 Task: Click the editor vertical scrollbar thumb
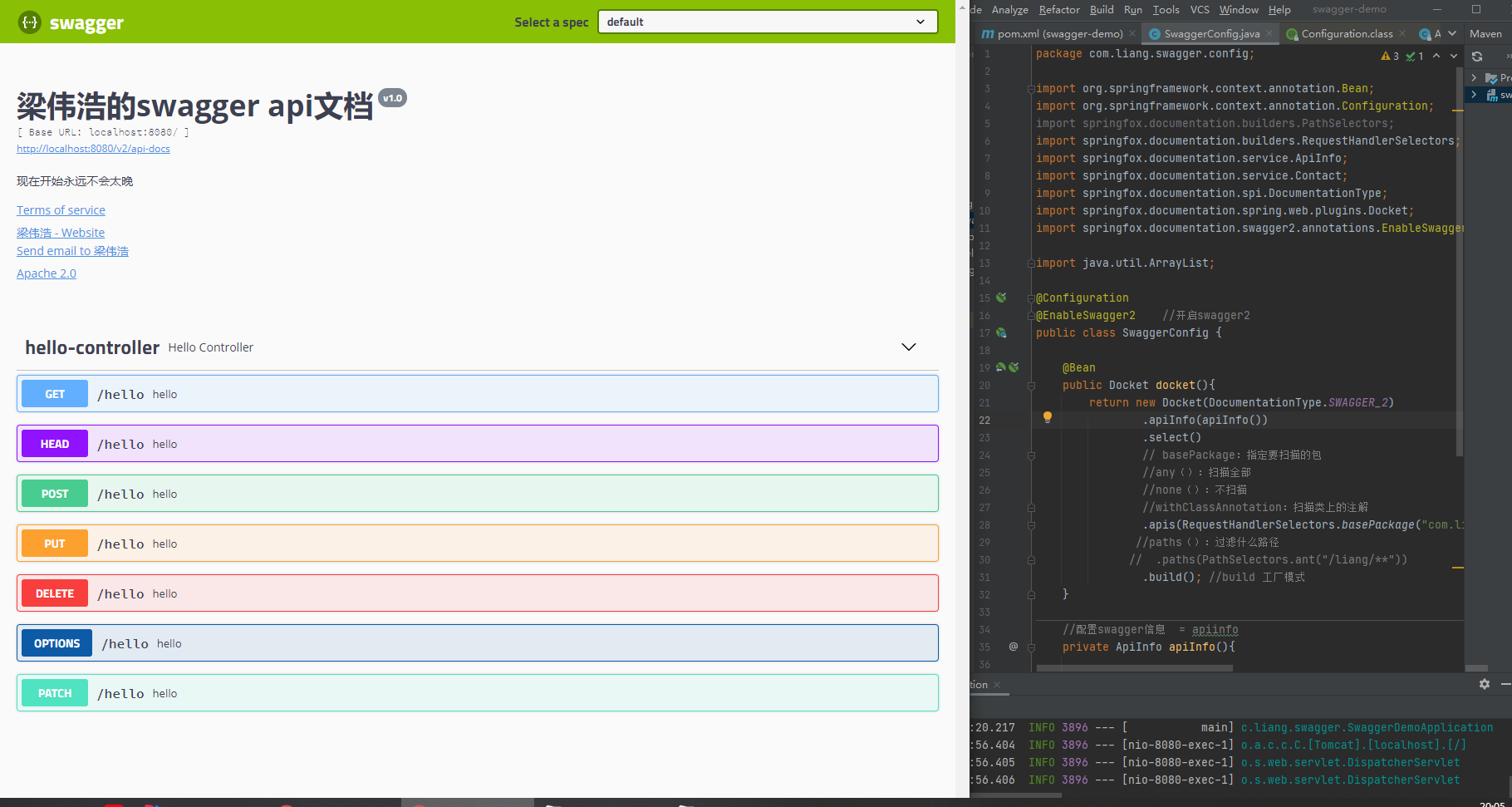[1460, 262]
